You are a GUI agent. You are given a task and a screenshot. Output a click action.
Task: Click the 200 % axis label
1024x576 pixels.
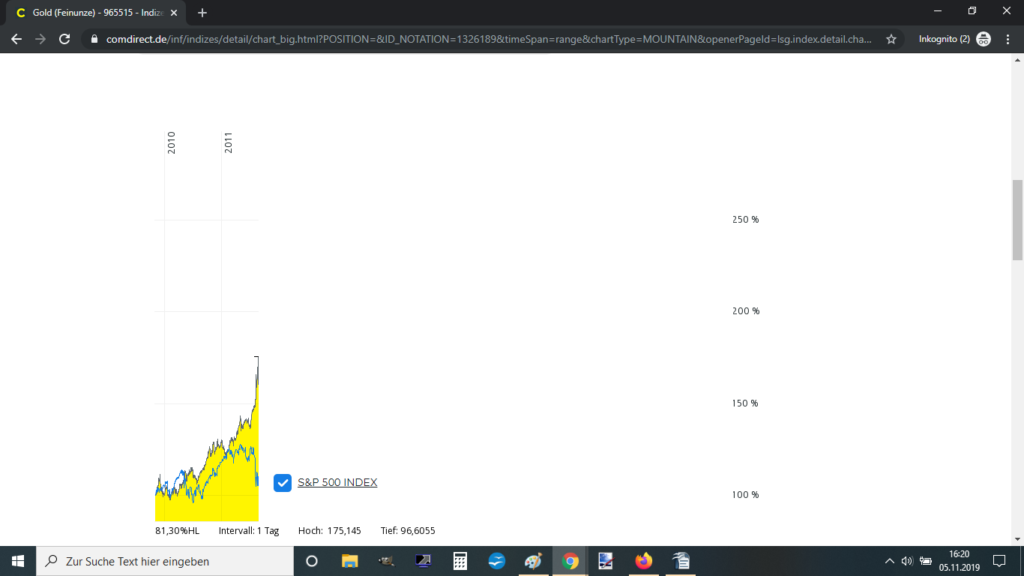pos(745,311)
